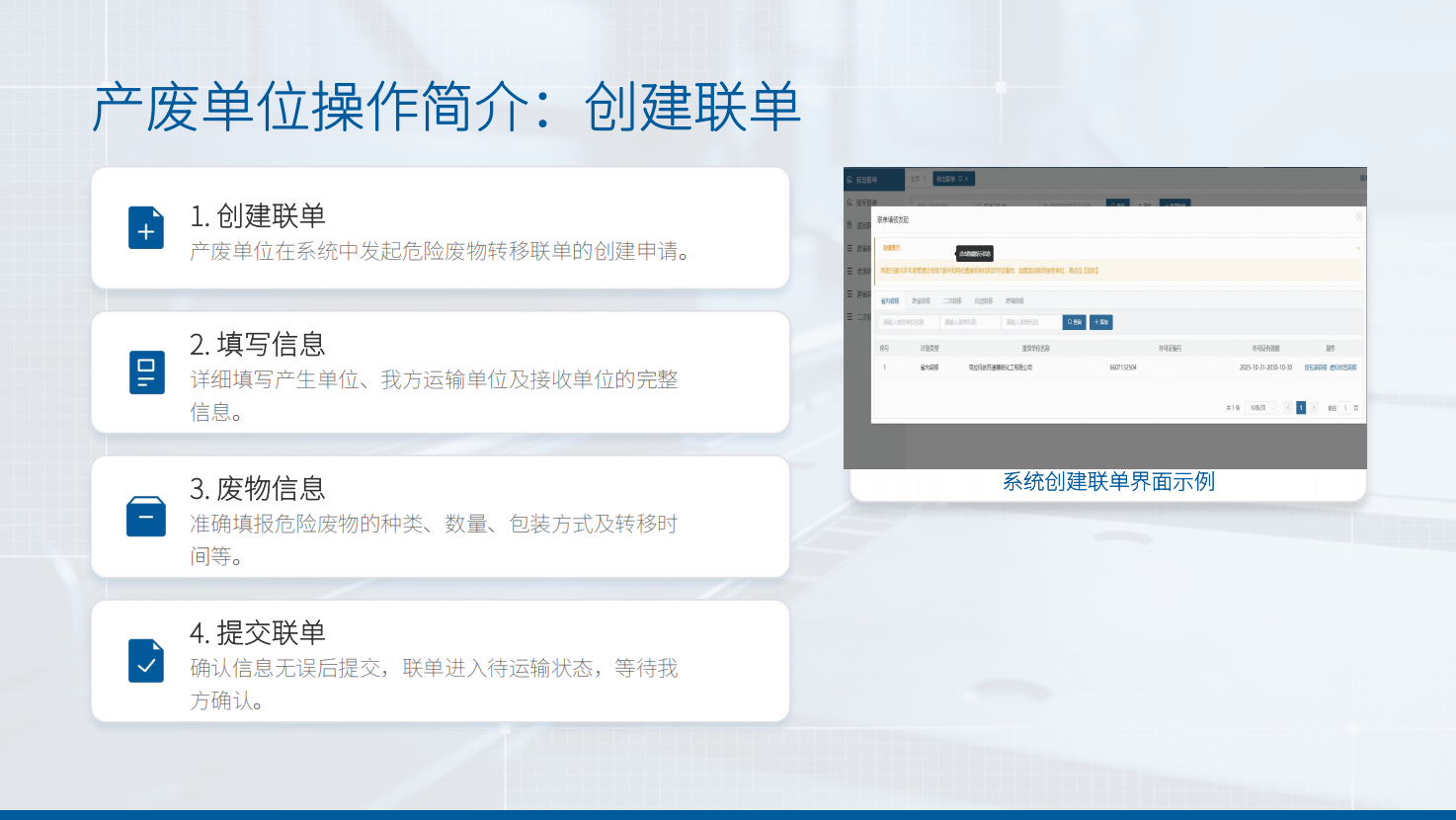Close the dialog with the circled X icon
Image resolution: width=1456 pixels, height=820 pixels.
(1358, 217)
